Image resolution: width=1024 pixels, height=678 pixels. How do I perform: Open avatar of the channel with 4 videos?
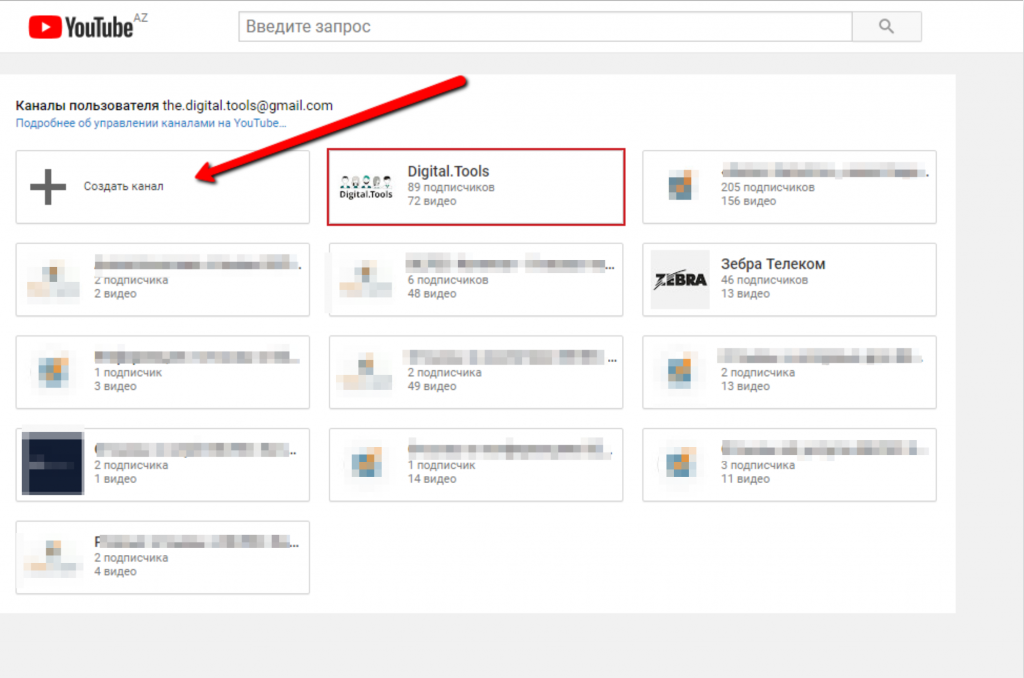[x=53, y=557]
